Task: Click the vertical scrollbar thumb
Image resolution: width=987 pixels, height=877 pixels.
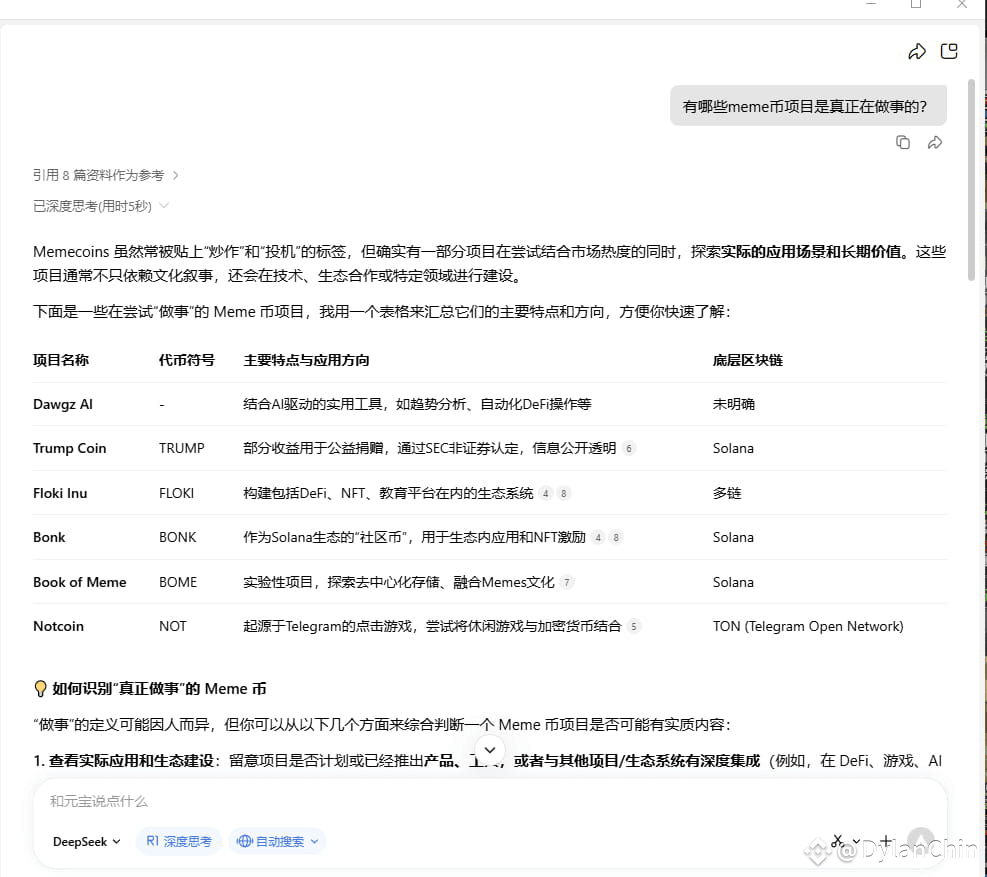Action: pos(971,179)
